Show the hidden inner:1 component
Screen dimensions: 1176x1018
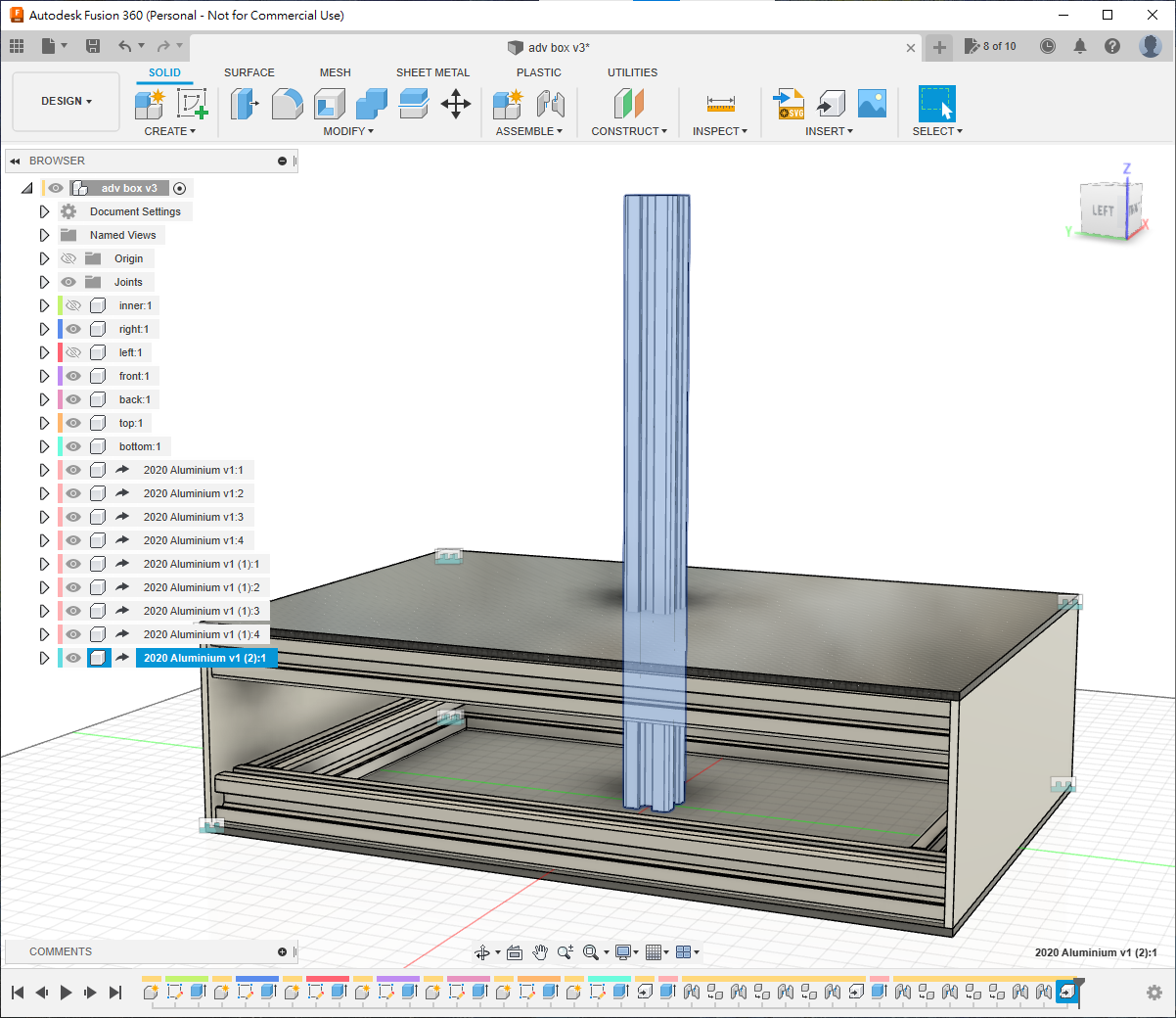pyautogui.click(x=73, y=305)
